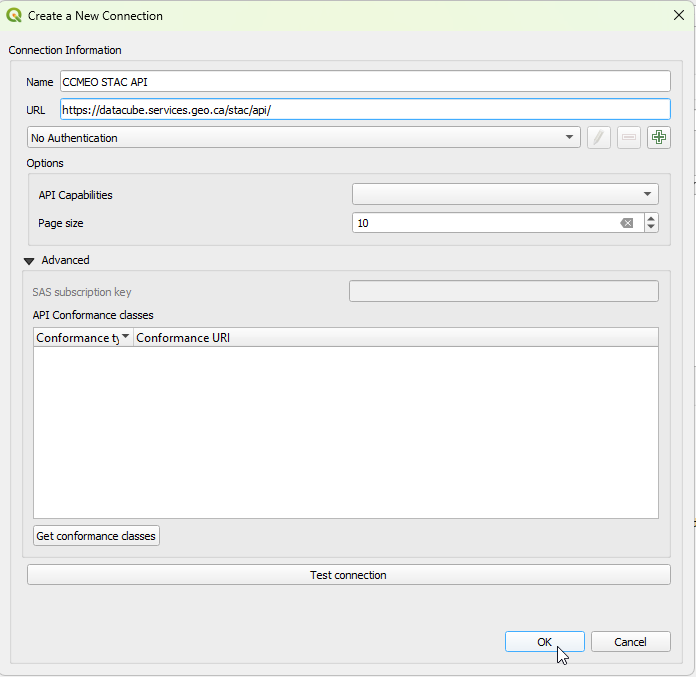Viewport: 696px width, 677px height.
Task: Click the QGIS logo in title bar
Action: [14, 16]
